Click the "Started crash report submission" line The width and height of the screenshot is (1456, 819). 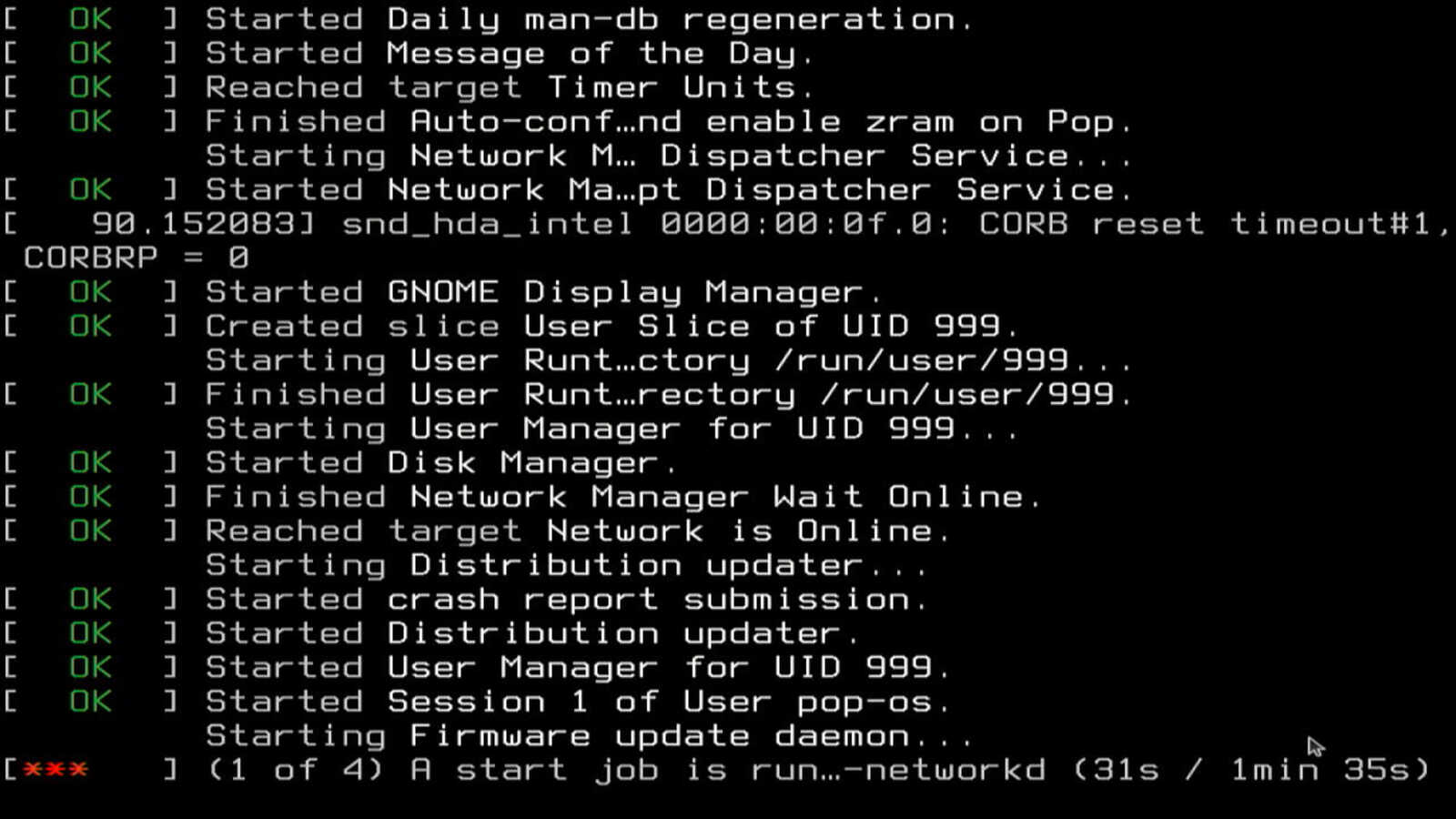tap(565, 599)
